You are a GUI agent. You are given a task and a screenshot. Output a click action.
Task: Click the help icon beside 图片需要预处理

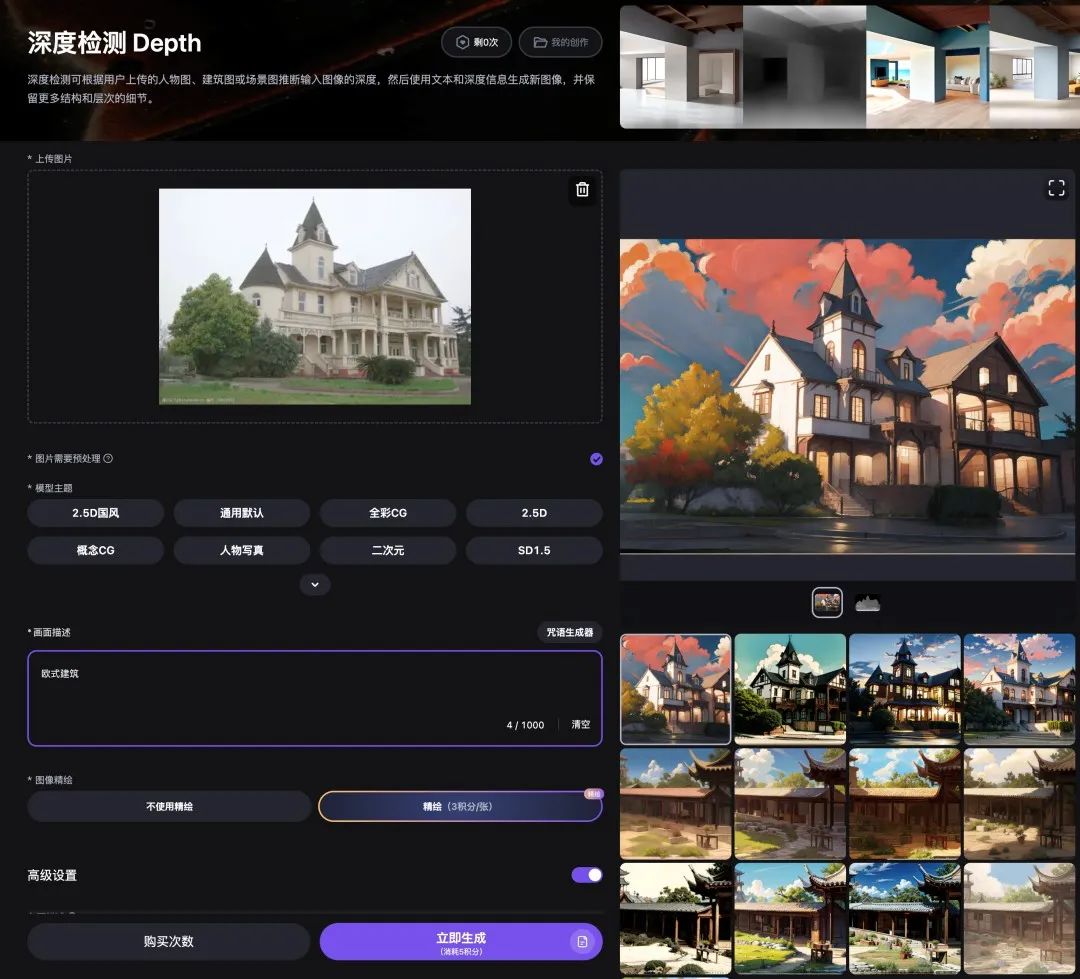pos(108,459)
